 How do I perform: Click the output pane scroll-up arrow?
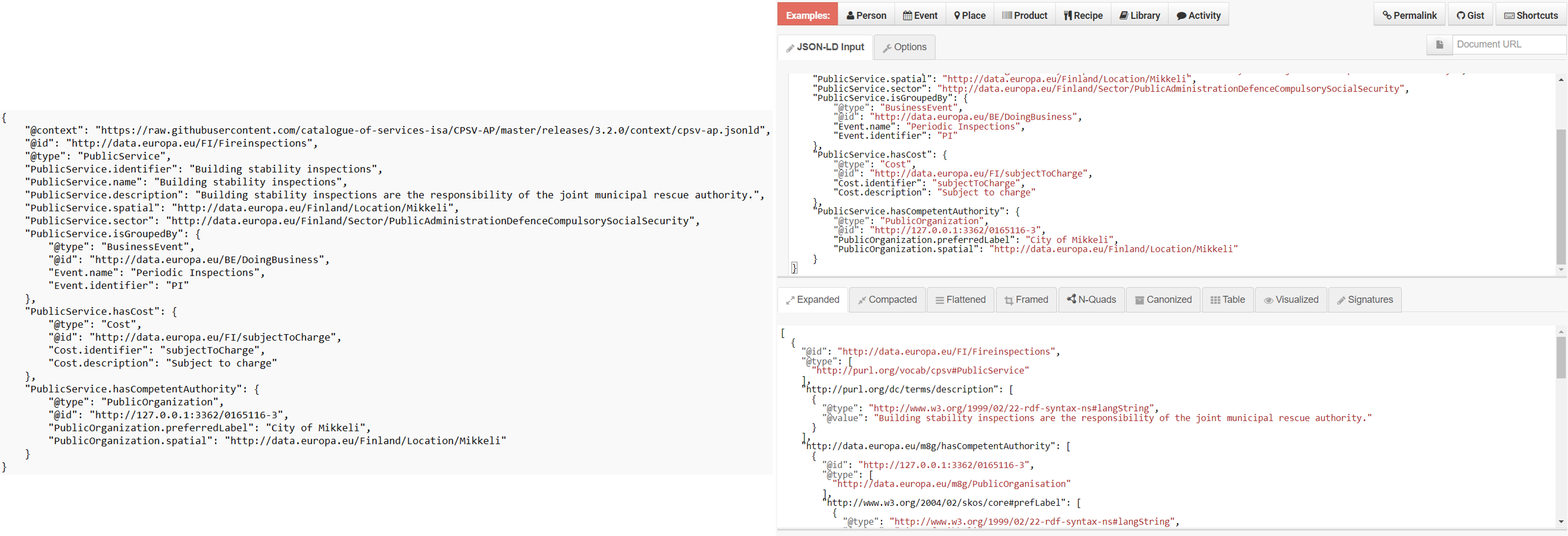pyautogui.click(x=1561, y=331)
